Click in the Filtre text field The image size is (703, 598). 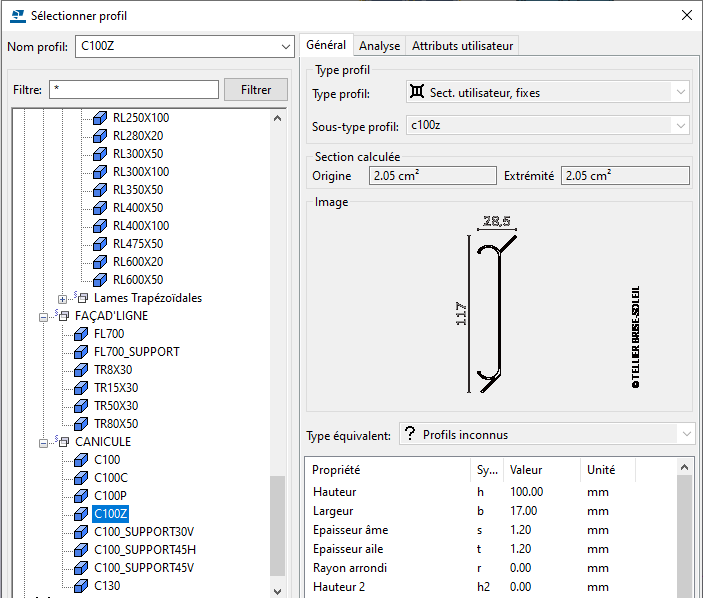[x=133, y=90]
